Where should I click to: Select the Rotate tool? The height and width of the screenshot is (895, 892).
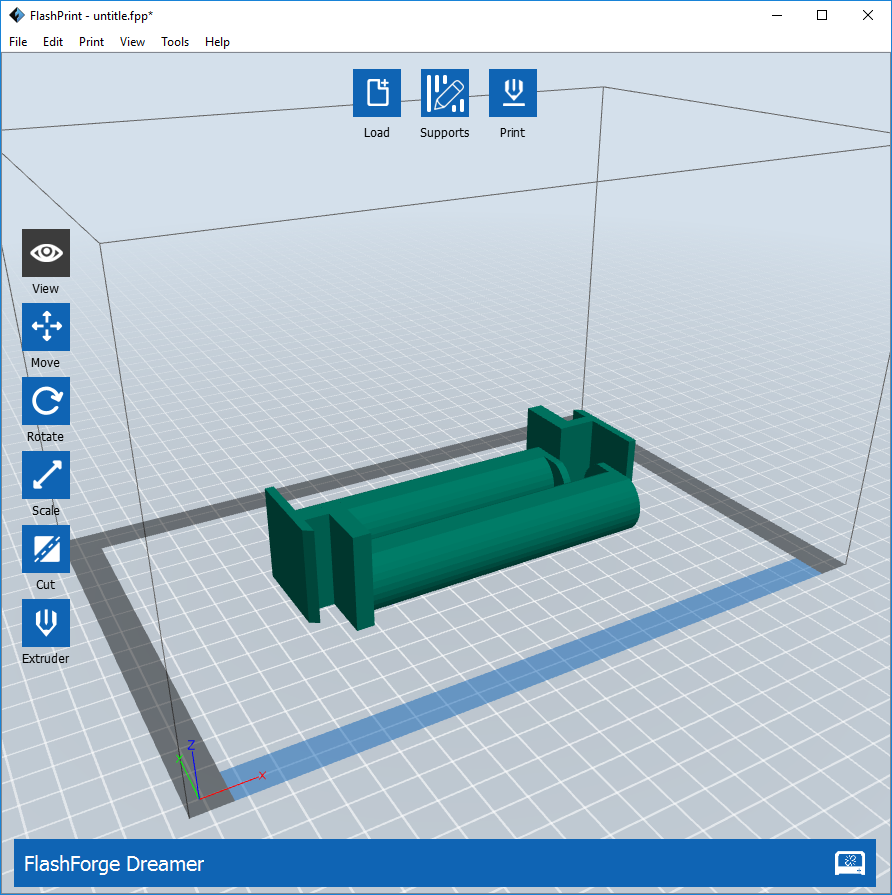pos(46,401)
